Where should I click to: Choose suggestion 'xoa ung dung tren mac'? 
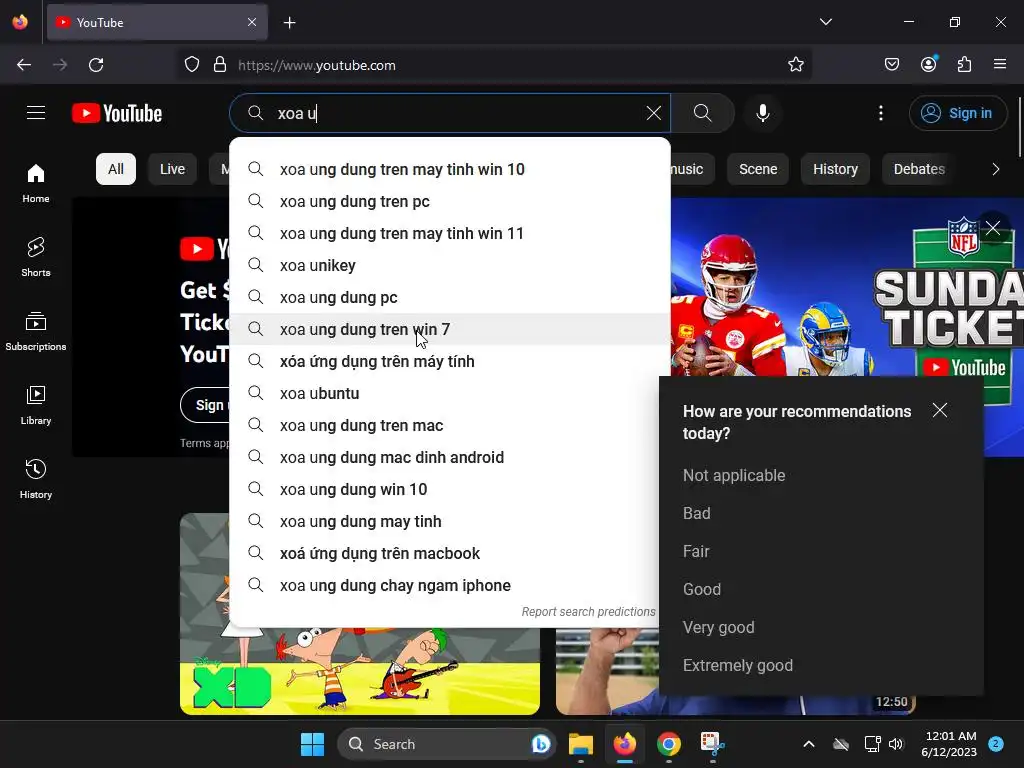[x=444, y=425]
